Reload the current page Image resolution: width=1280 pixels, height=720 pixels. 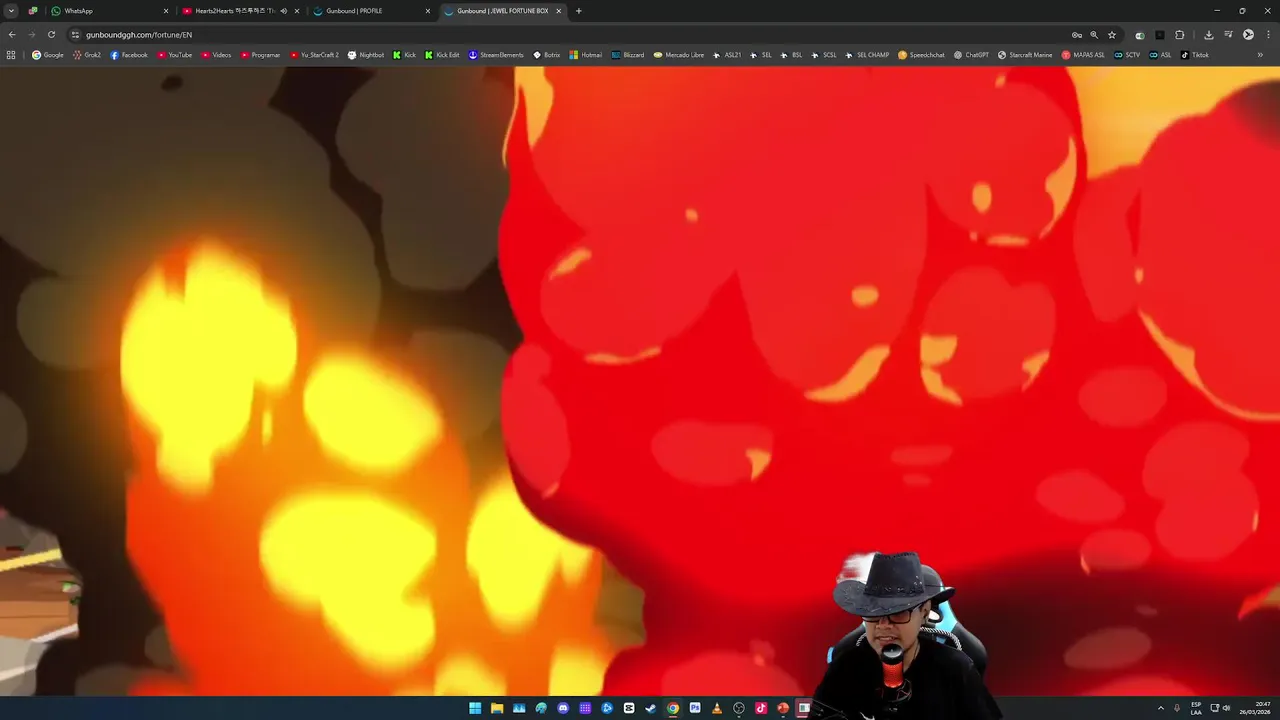[x=51, y=34]
